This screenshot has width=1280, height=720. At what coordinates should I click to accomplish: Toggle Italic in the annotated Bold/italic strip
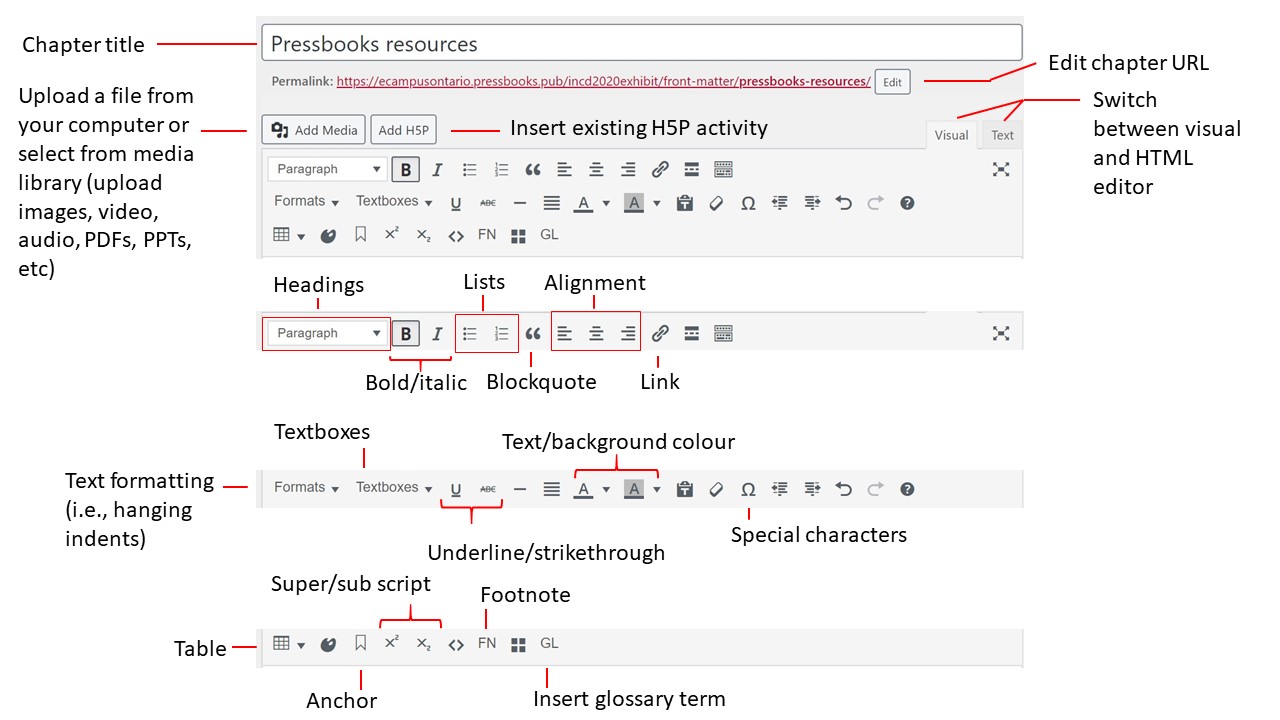tap(437, 333)
